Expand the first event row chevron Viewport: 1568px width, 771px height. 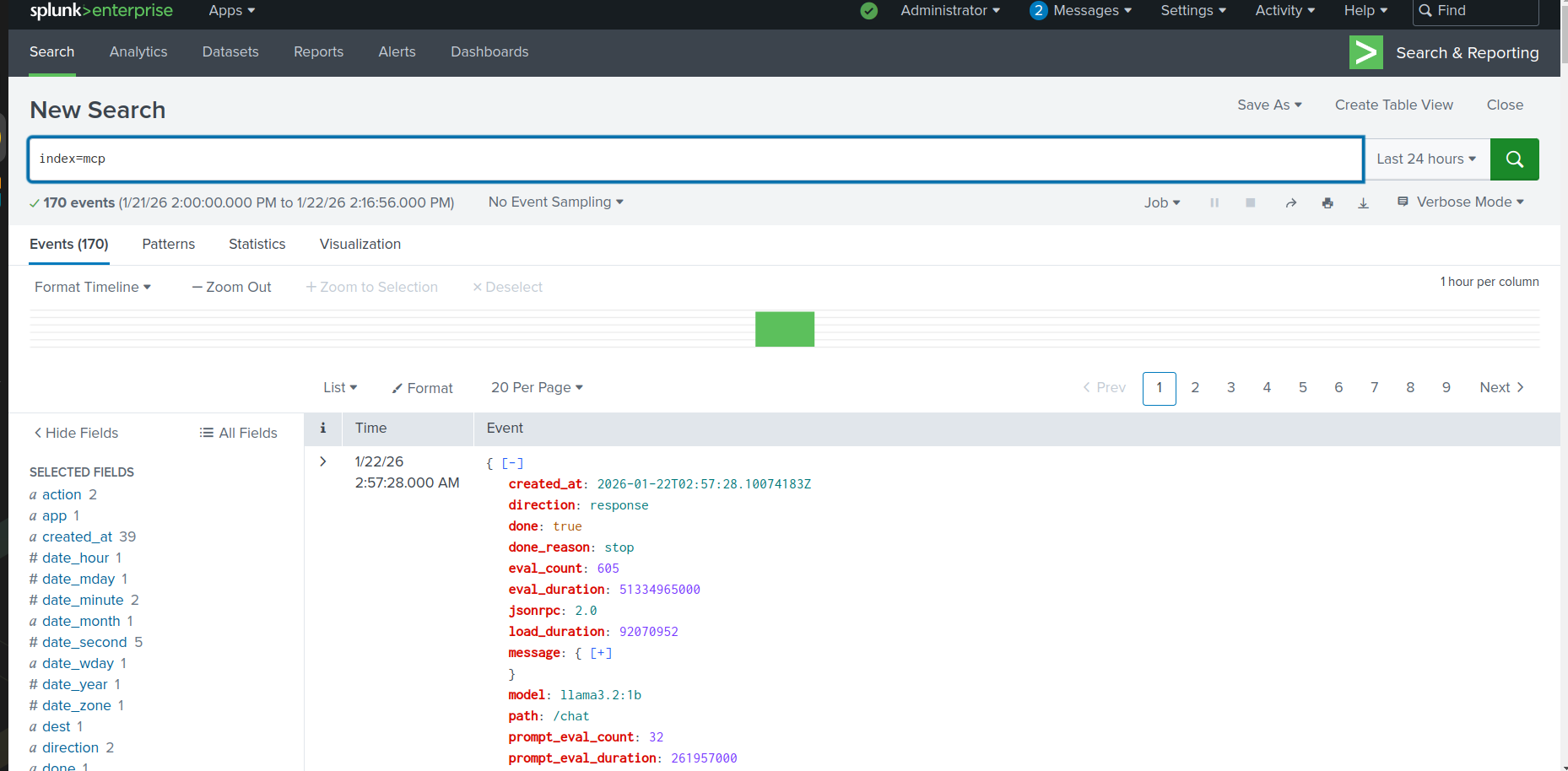322,461
